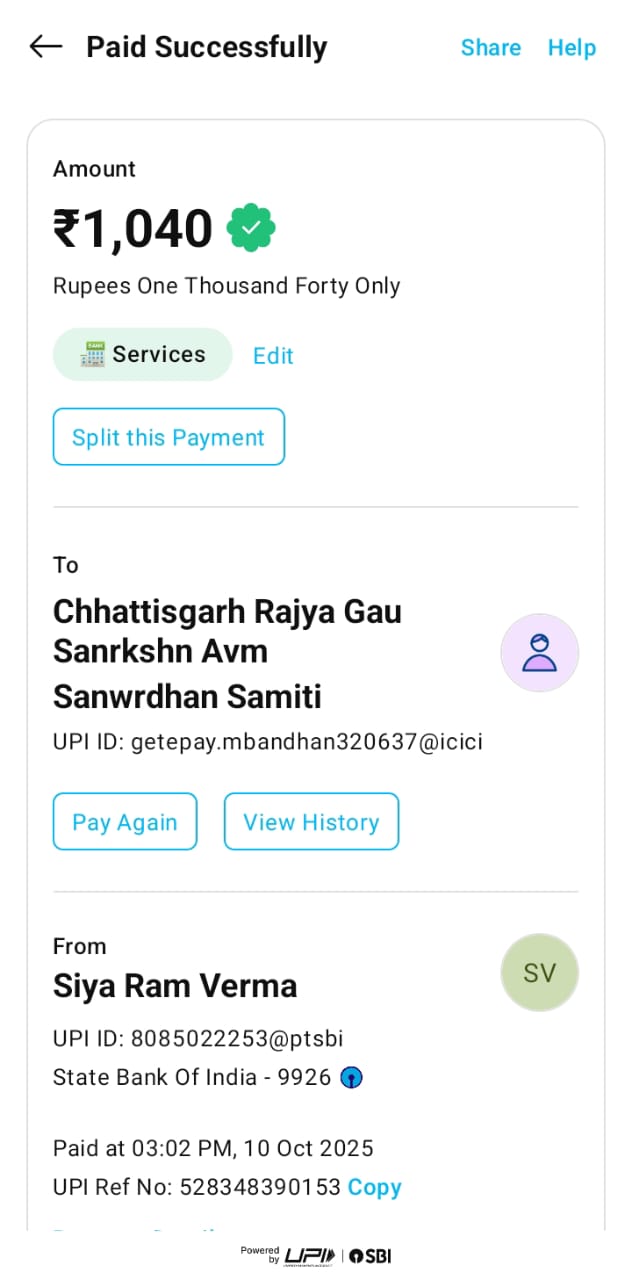Screen dimensions: 632x1280
Task: Tap the SV sender initials avatar
Action: click(x=539, y=973)
